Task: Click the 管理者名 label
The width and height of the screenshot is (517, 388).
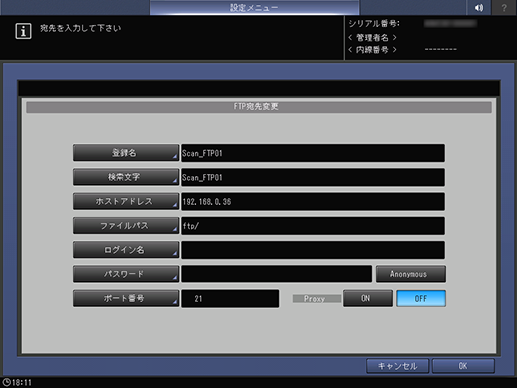Action: [372, 37]
